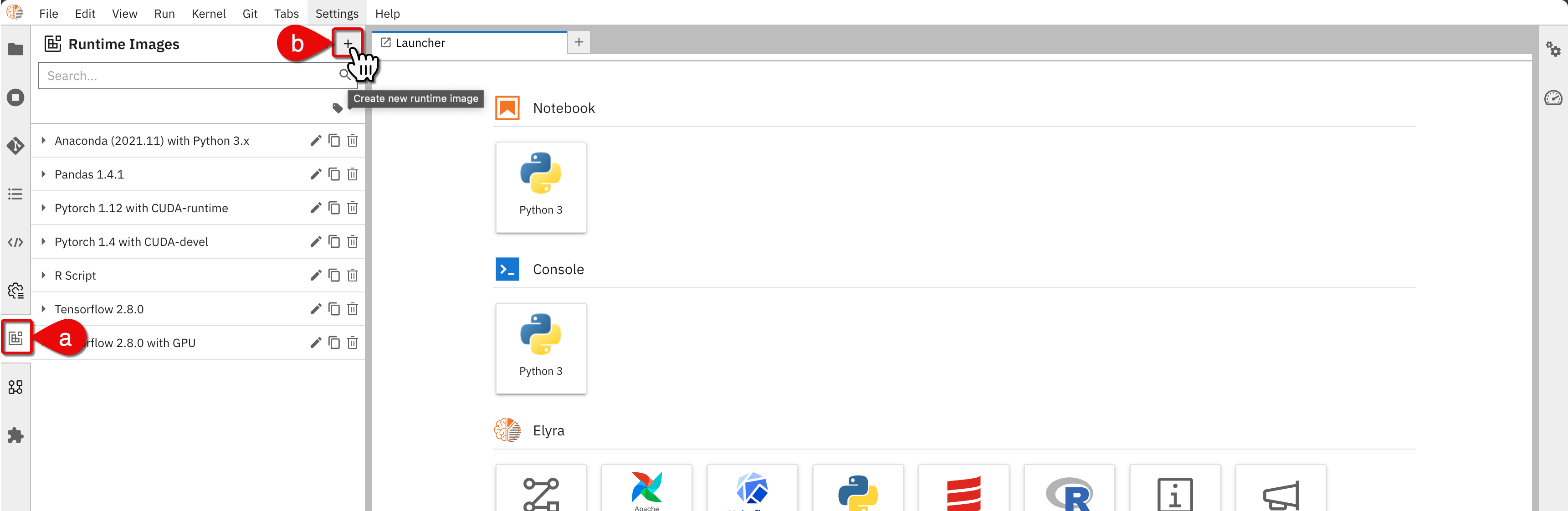The image size is (1568, 511).
Task: Open the Kernel menu
Action: (209, 13)
